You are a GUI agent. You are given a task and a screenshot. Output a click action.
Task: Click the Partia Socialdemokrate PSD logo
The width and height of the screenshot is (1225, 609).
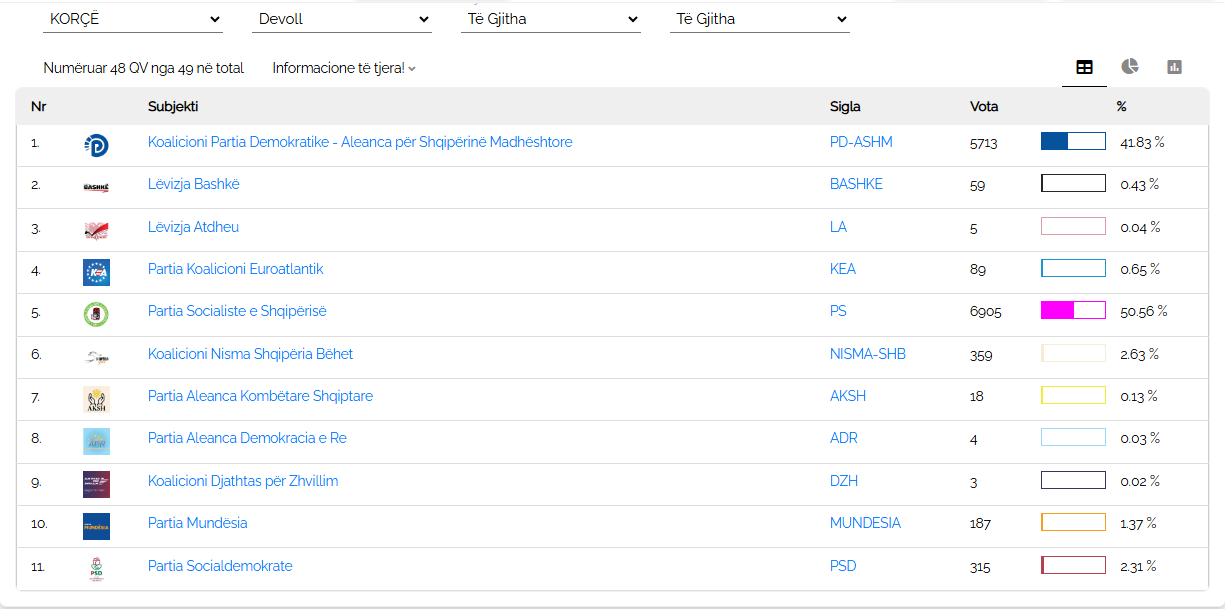click(x=96, y=568)
